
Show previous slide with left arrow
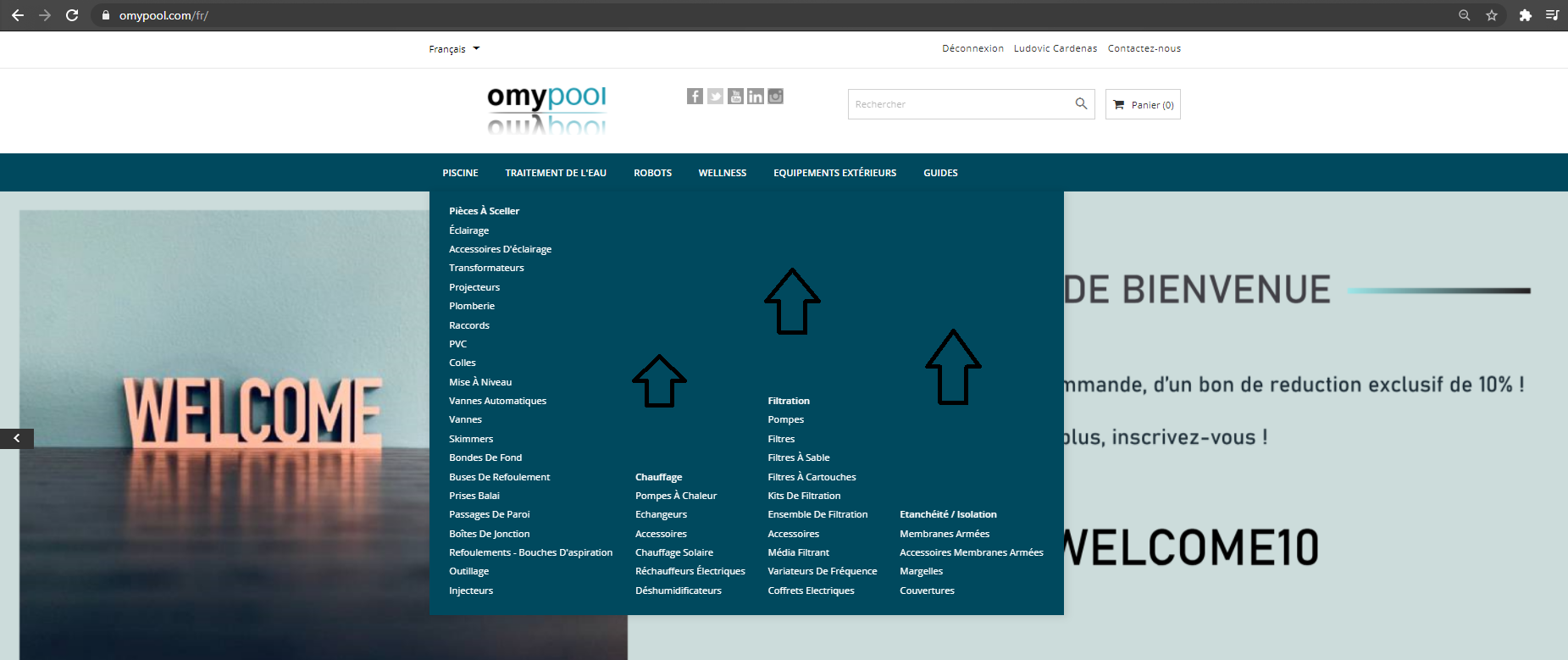pos(17,438)
